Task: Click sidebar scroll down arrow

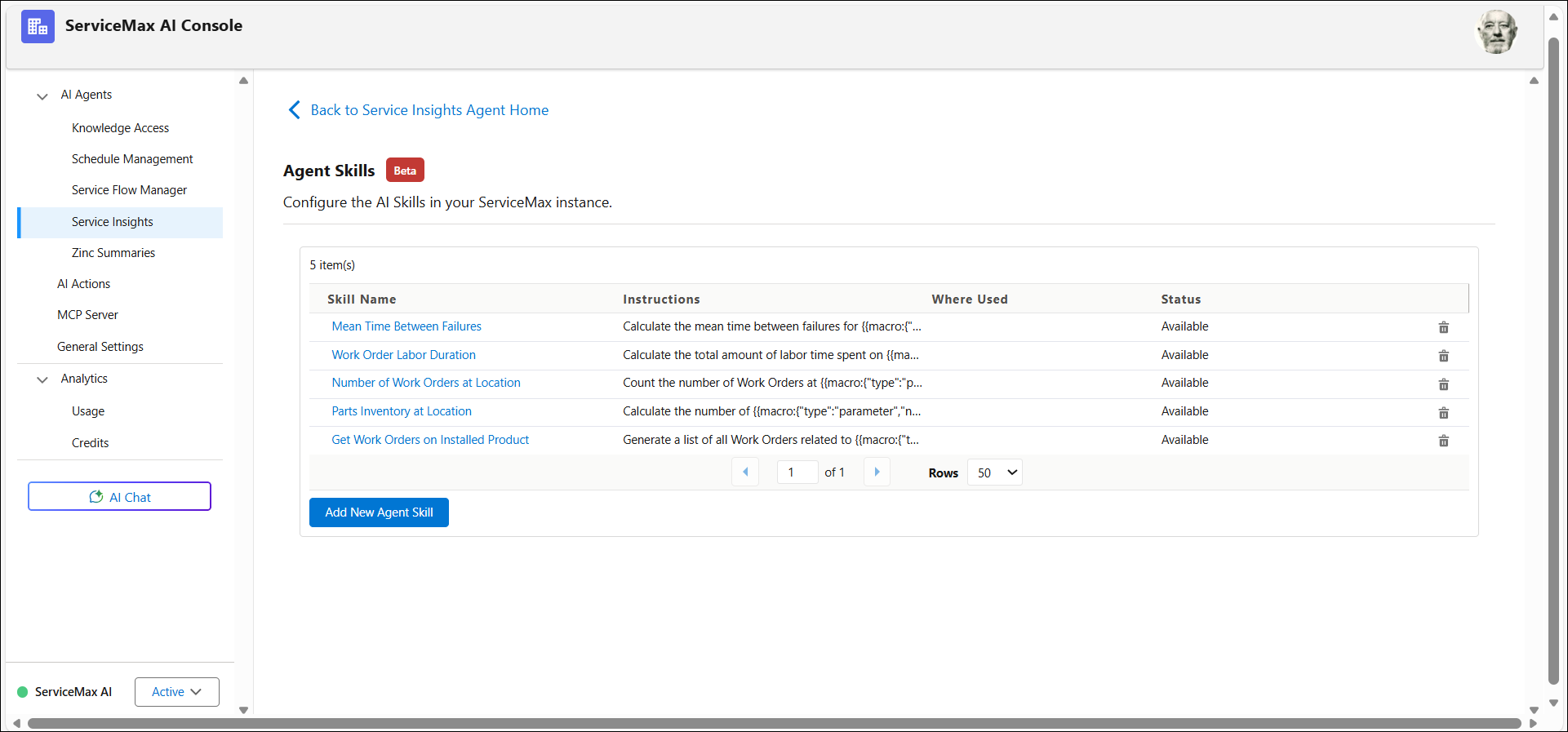Action: 243,710
